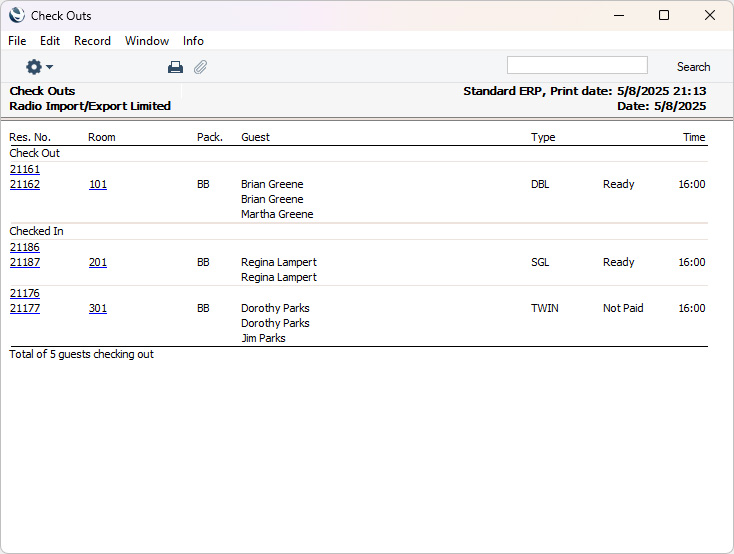Click the Total of 5 guests line

pos(81,355)
